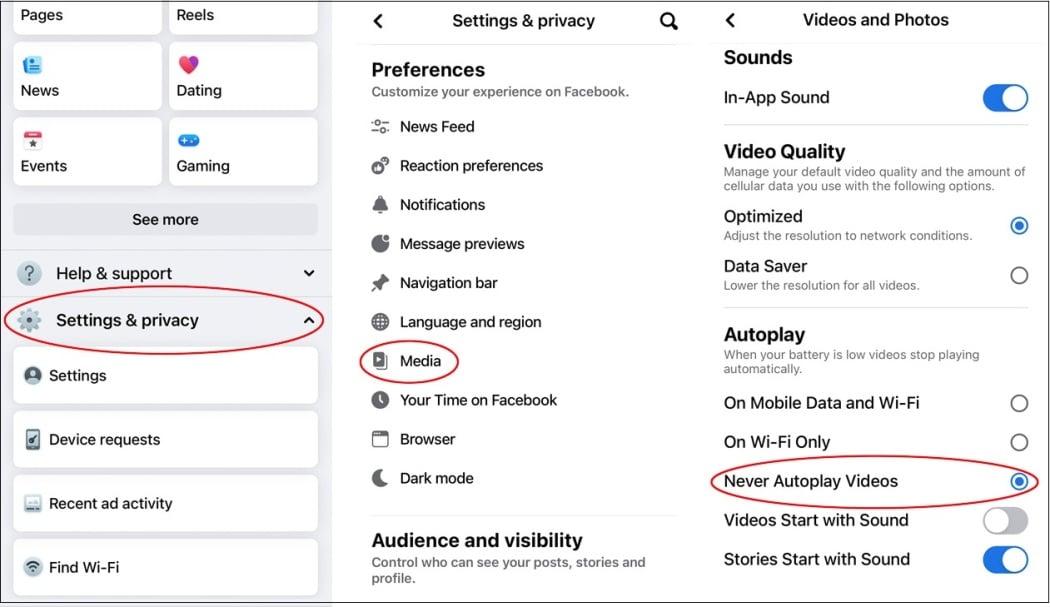Image resolution: width=1050 pixels, height=607 pixels.
Task: Select On Mobile Data and Wi-Fi autoplay
Action: tap(1019, 403)
